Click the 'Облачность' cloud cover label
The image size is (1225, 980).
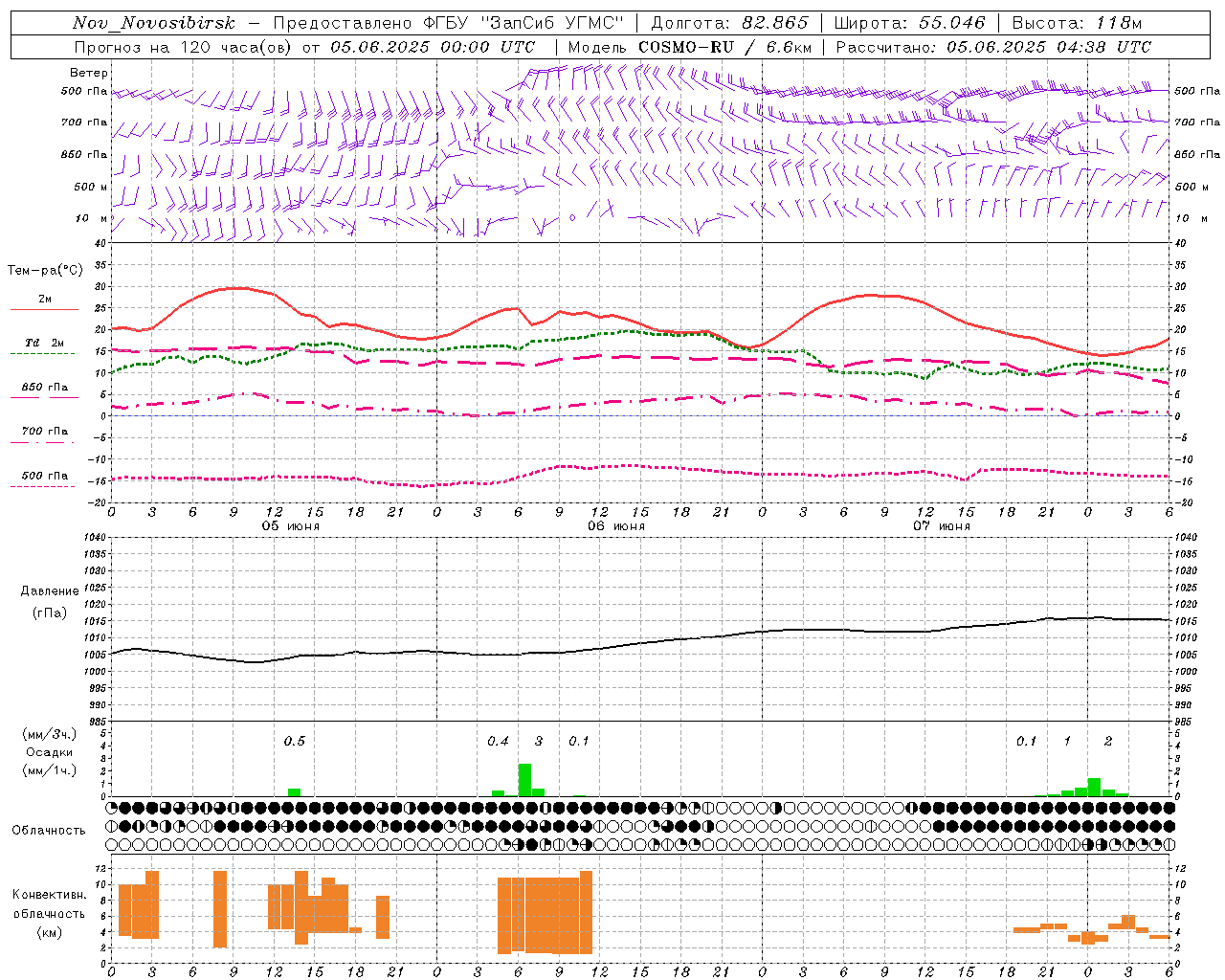pyautogui.click(x=49, y=830)
